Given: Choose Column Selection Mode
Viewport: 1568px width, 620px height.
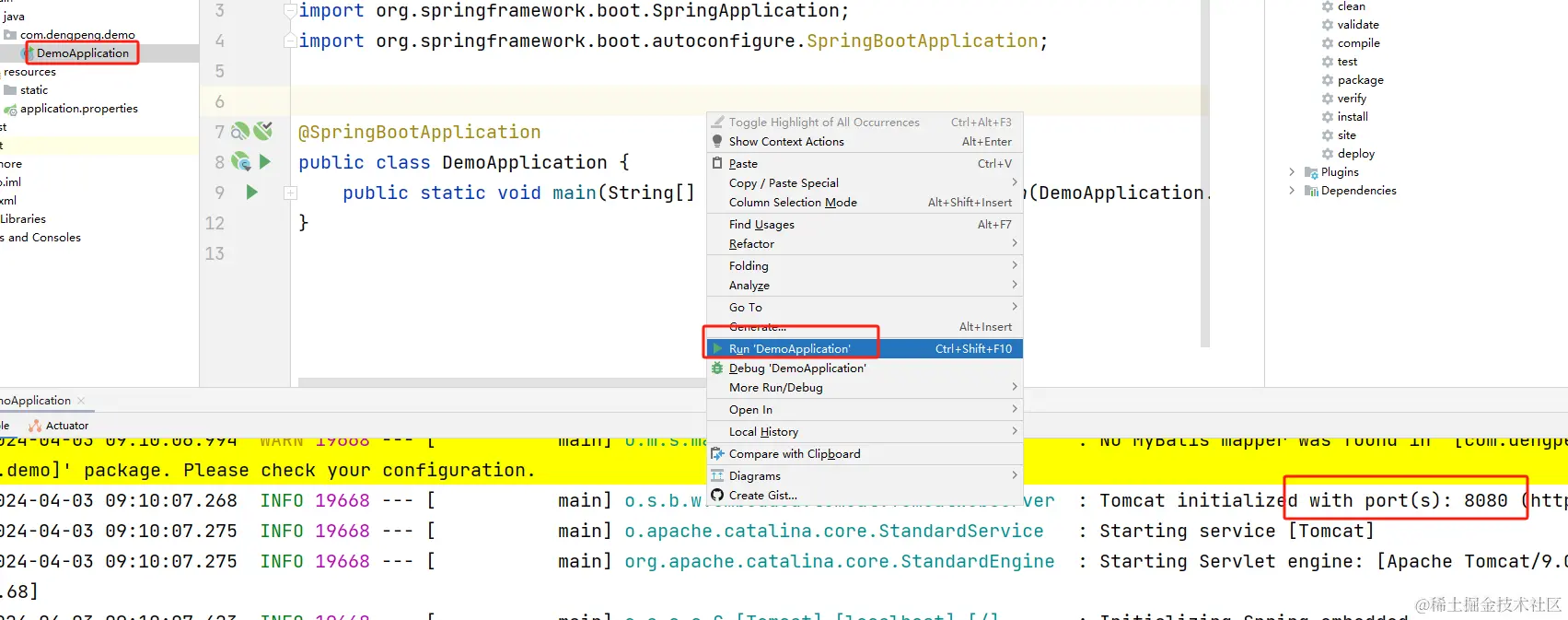Looking at the screenshot, I should coord(865,203).
